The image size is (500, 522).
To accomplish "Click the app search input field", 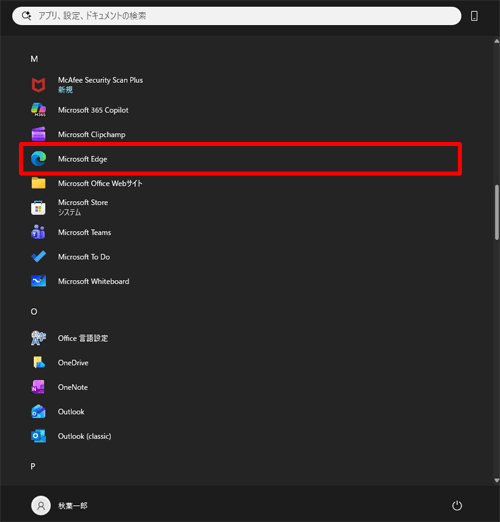I will 237,16.
